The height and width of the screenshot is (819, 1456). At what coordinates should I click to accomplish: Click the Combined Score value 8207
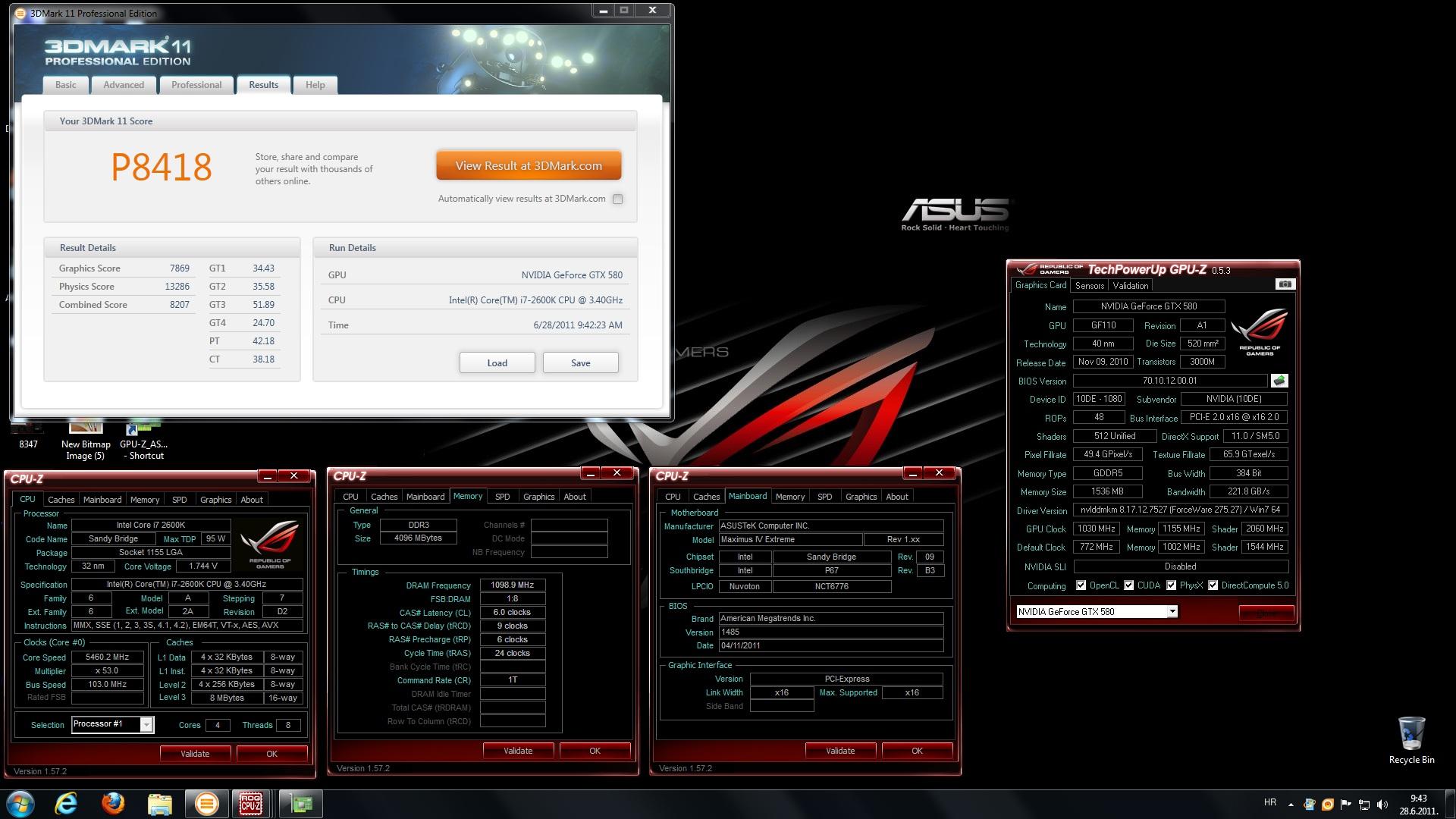(180, 305)
